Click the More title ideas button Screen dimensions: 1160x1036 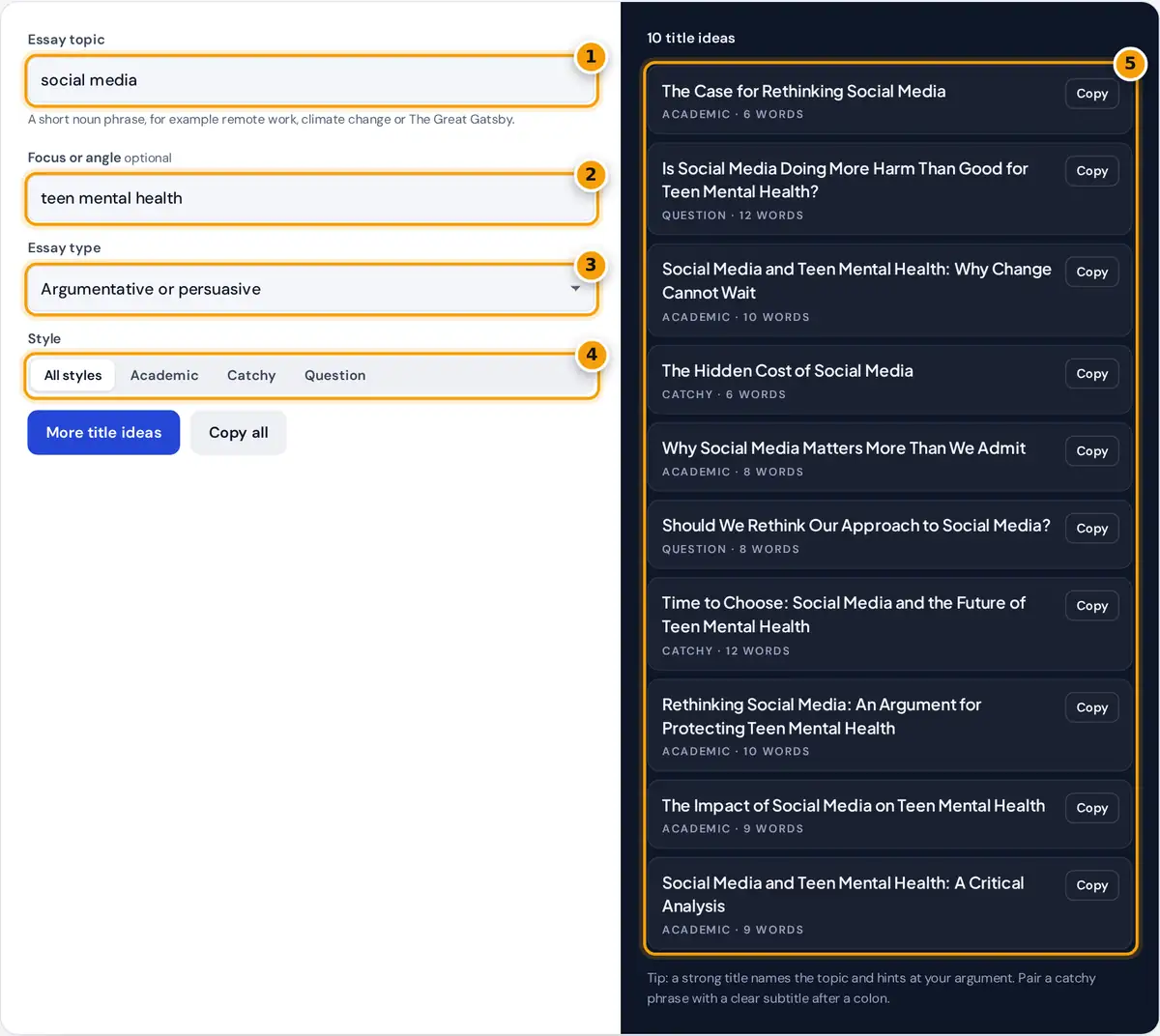click(103, 432)
